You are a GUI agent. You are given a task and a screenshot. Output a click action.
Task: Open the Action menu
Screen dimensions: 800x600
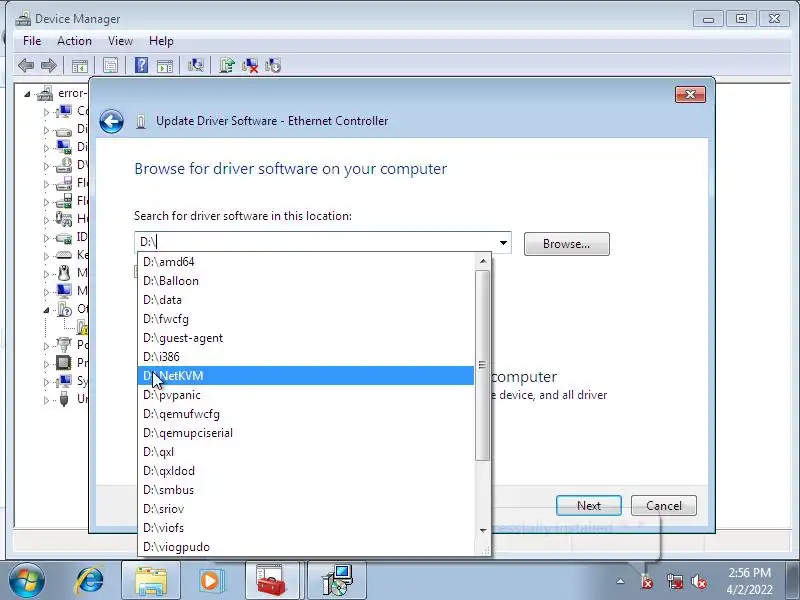click(74, 41)
